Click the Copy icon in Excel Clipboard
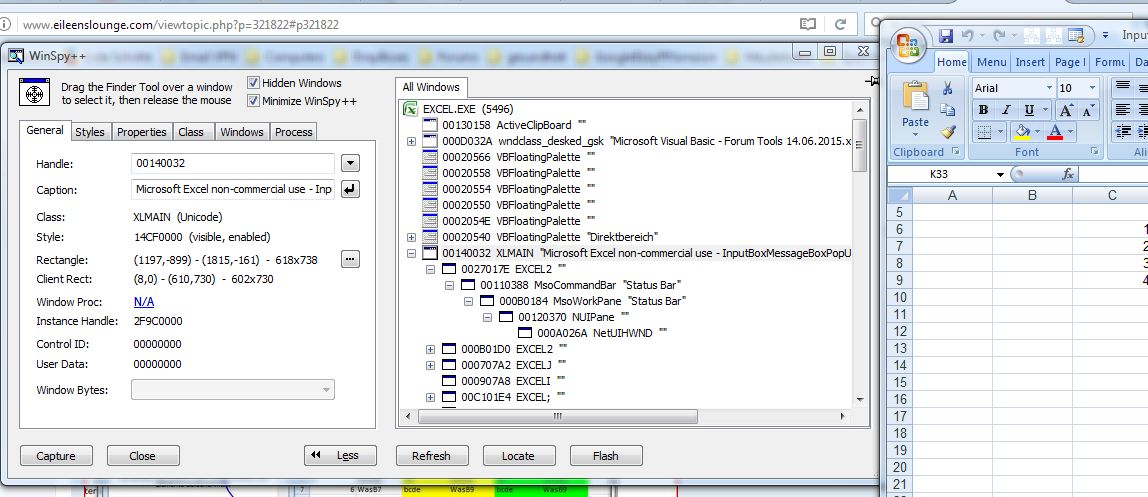Image resolution: width=1148 pixels, height=497 pixels. coord(947,110)
